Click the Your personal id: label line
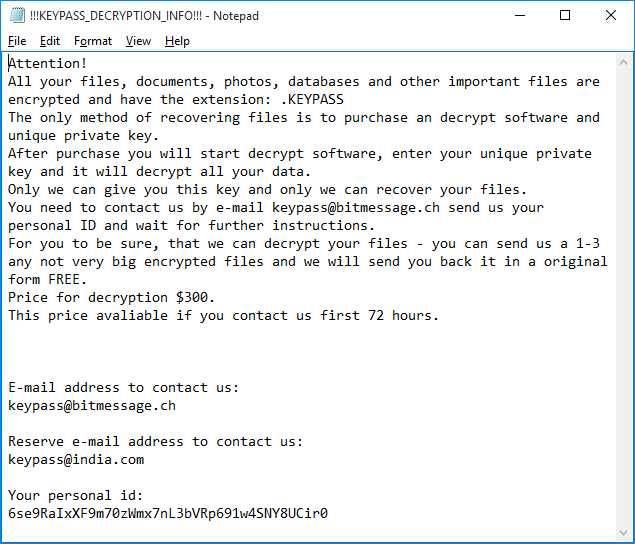This screenshot has width=635, height=544. click(76, 496)
